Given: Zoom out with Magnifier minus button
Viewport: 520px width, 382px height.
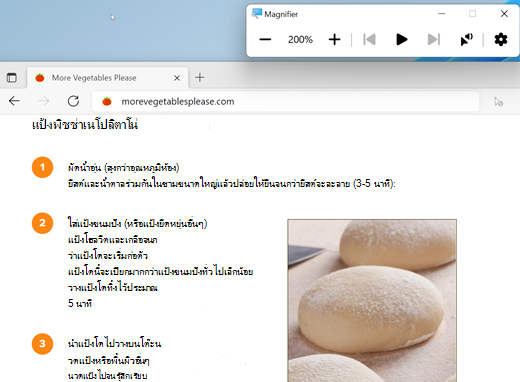Looking at the screenshot, I should click(x=265, y=40).
